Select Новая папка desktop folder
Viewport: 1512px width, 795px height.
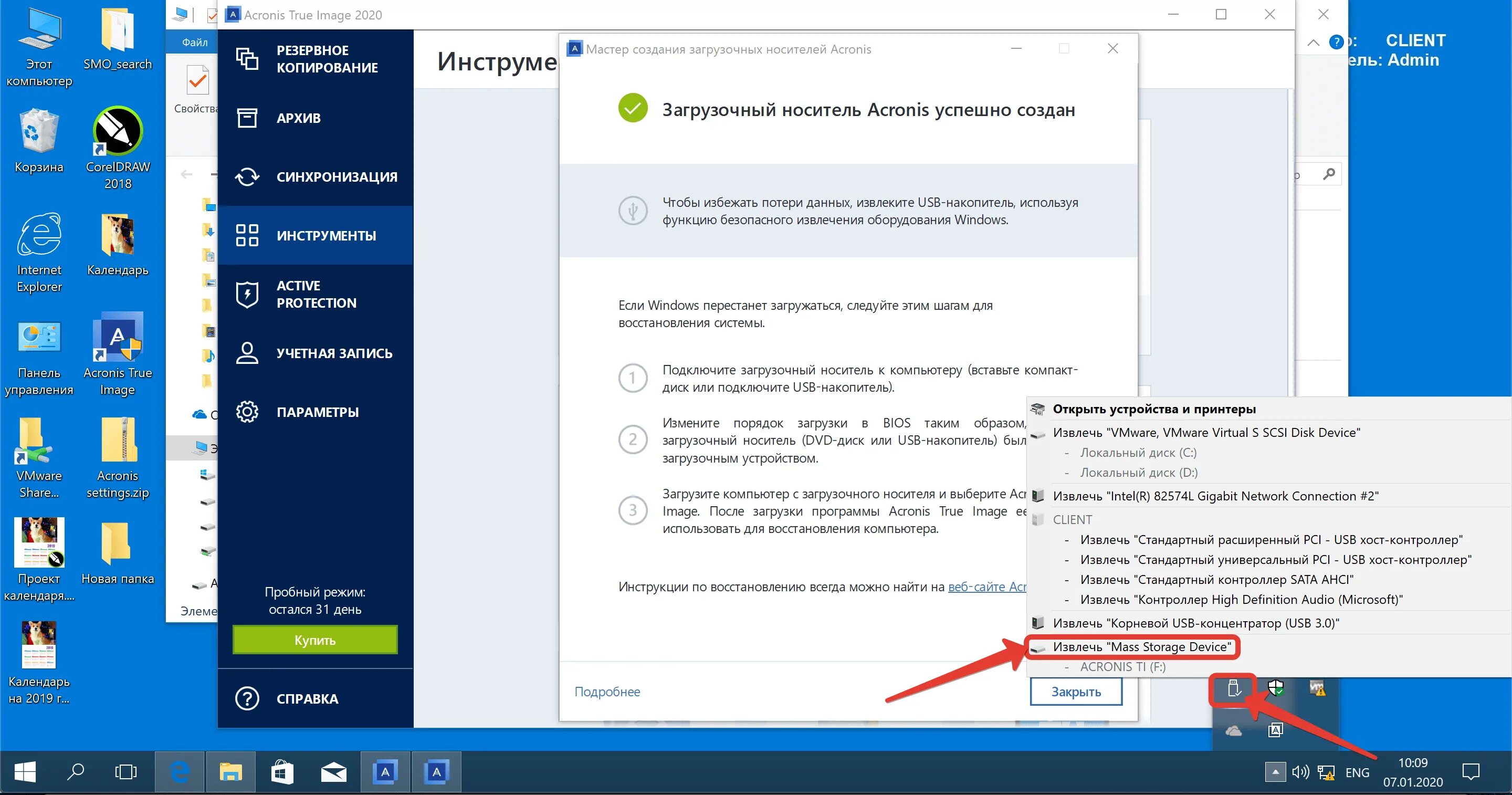click(118, 552)
